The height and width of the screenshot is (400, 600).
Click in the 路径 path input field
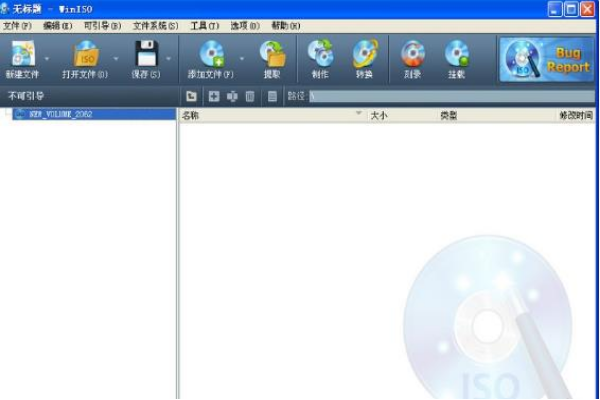(452, 96)
